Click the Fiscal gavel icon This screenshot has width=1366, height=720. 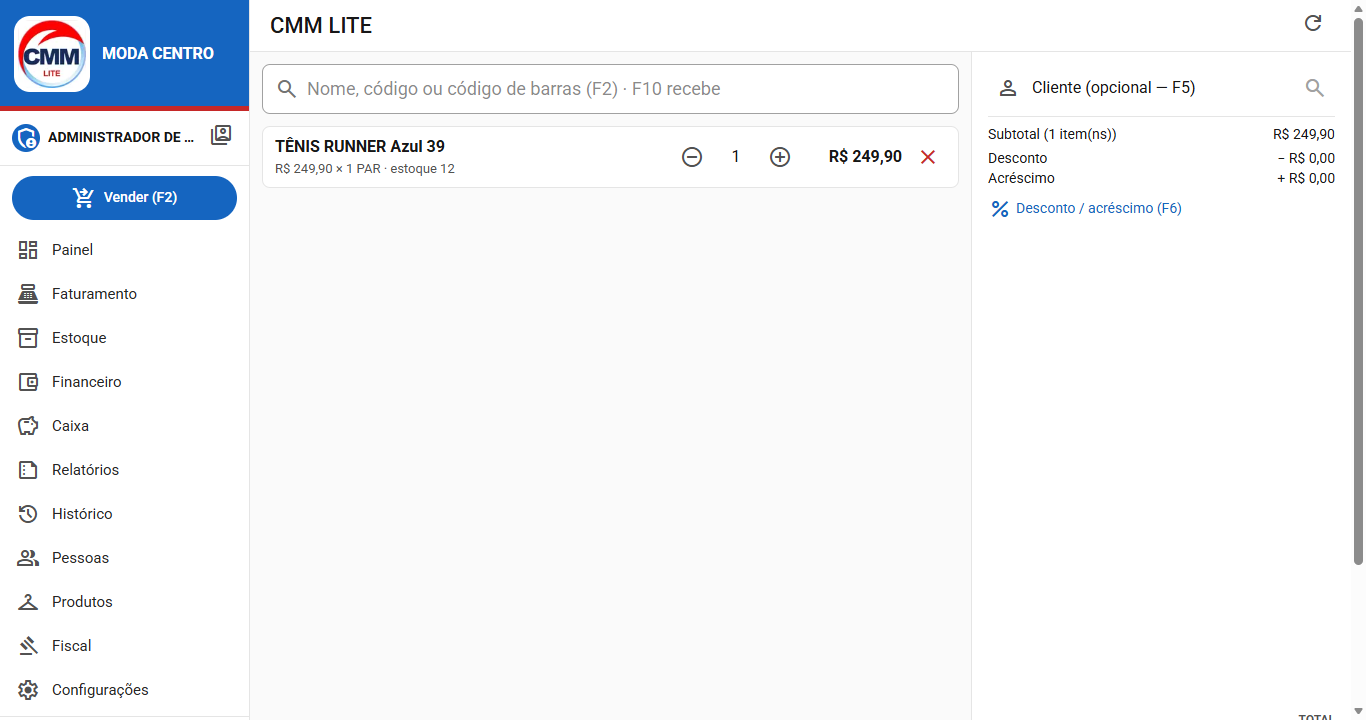tap(28, 646)
